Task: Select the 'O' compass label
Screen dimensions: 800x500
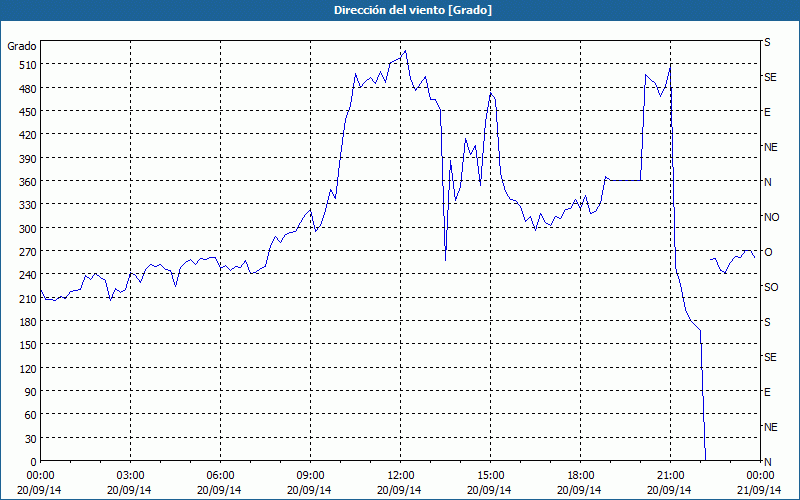Action: point(768,252)
